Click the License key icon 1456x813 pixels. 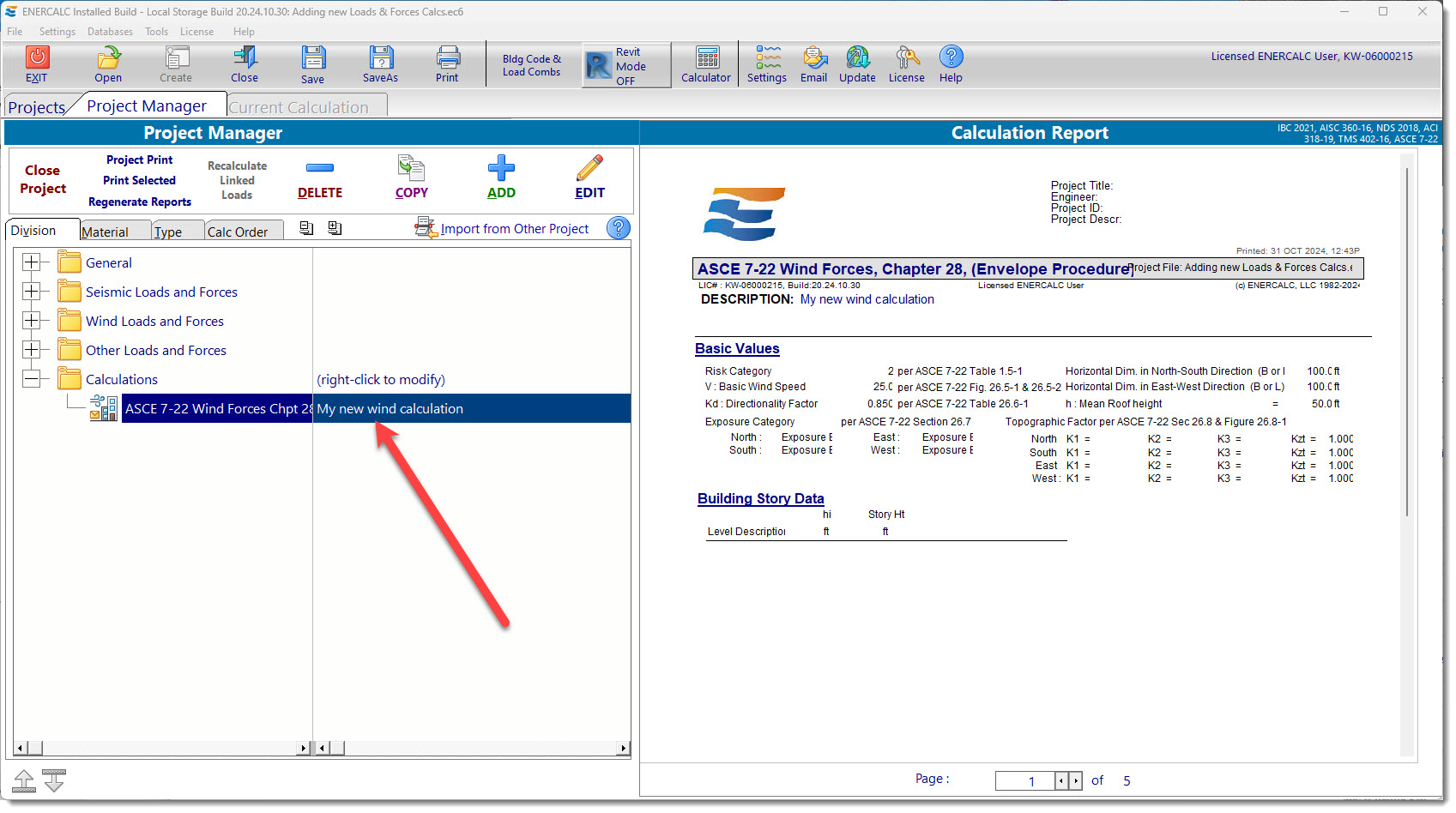click(906, 63)
